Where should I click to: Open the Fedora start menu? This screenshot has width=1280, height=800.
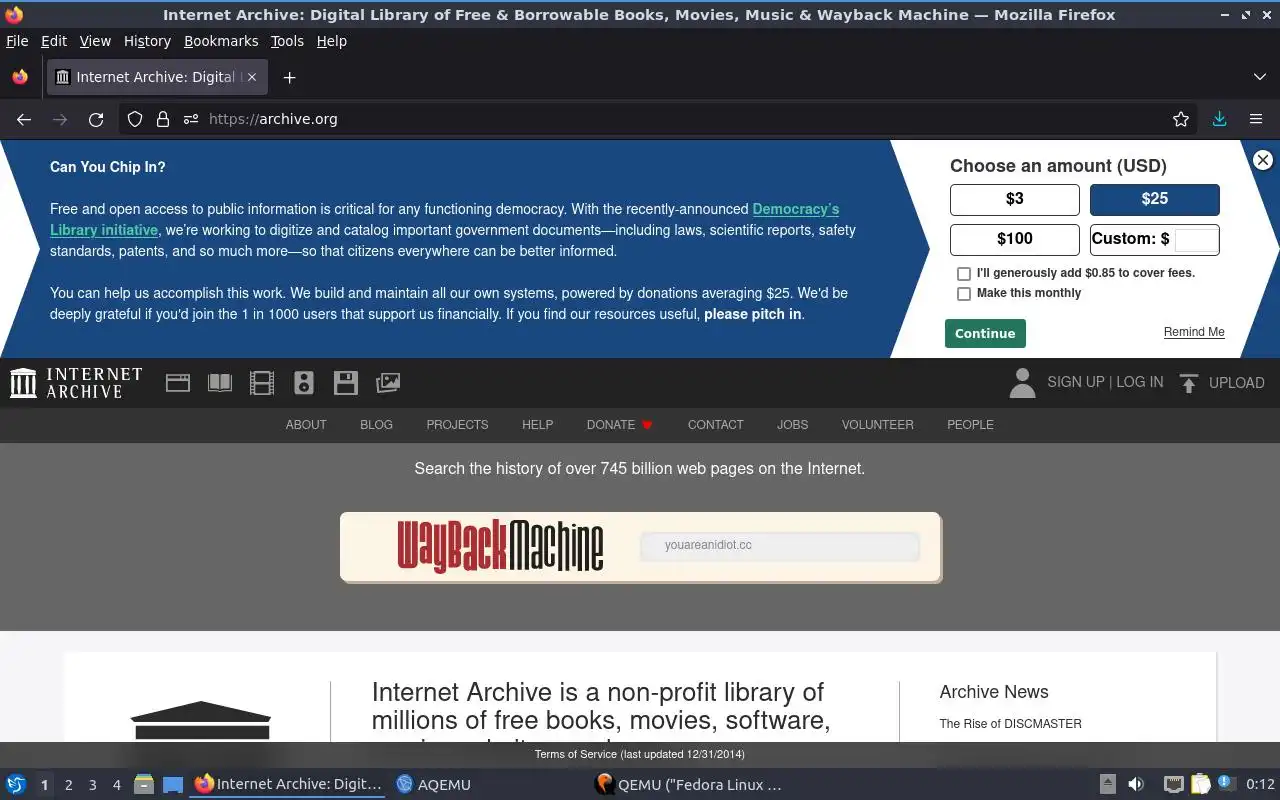click(x=16, y=785)
